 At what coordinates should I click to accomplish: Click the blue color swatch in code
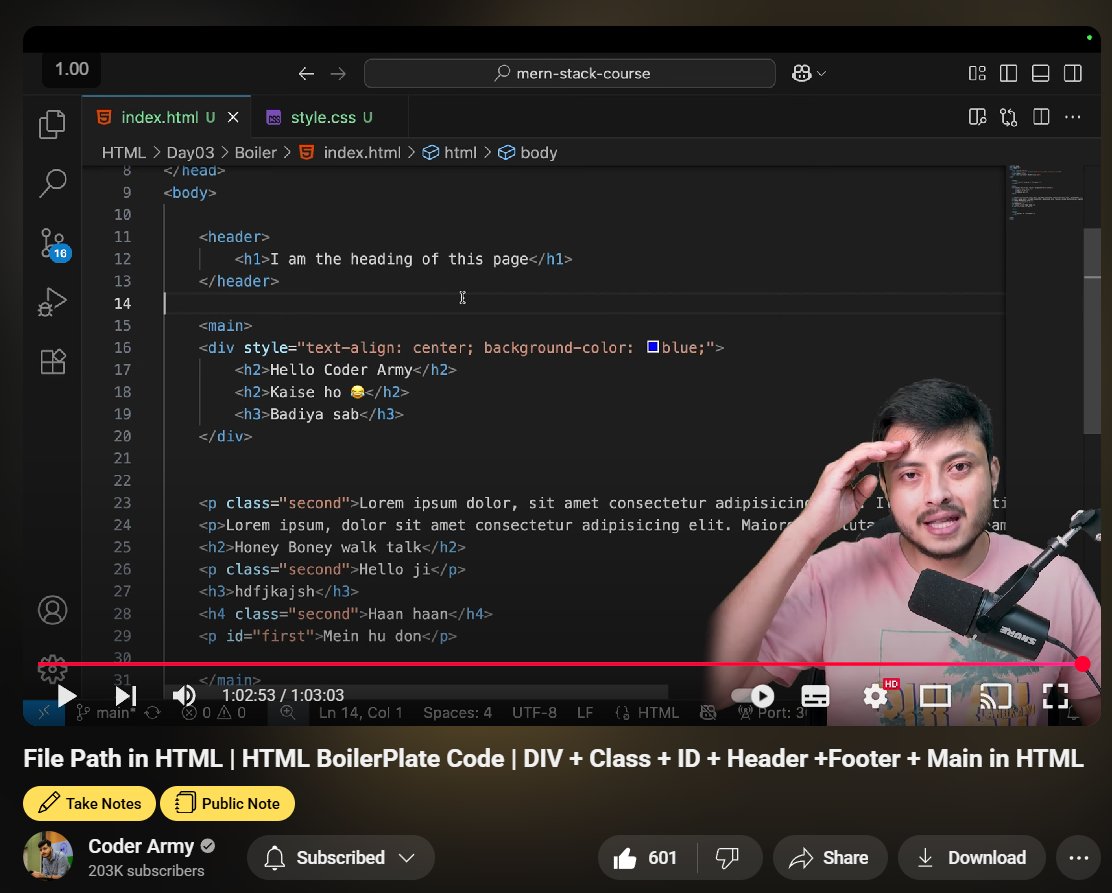pyautogui.click(x=652, y=347)
